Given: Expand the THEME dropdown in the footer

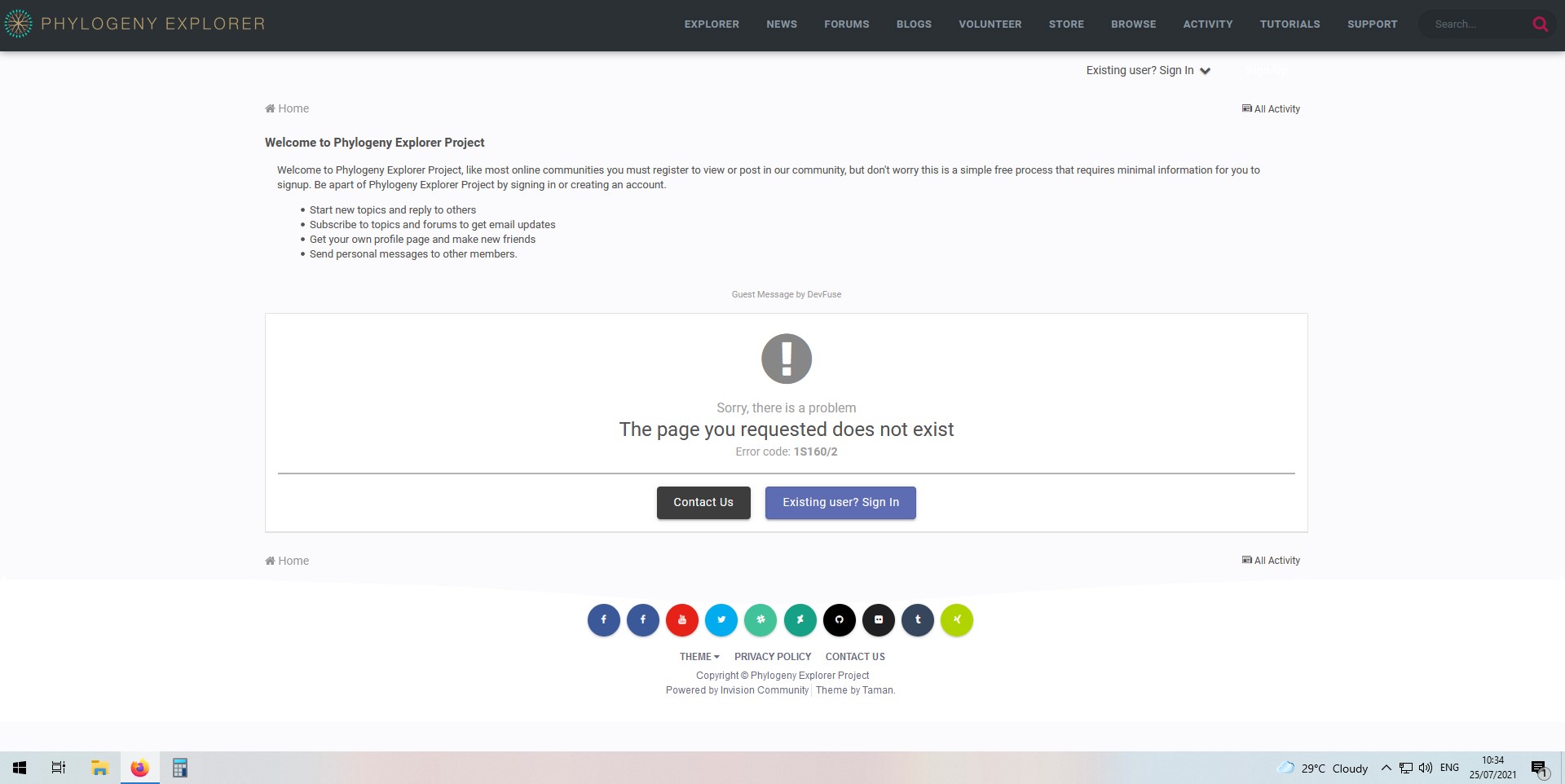Looking at the screenshot, I should pyautogui.click(x=699, y=657).
